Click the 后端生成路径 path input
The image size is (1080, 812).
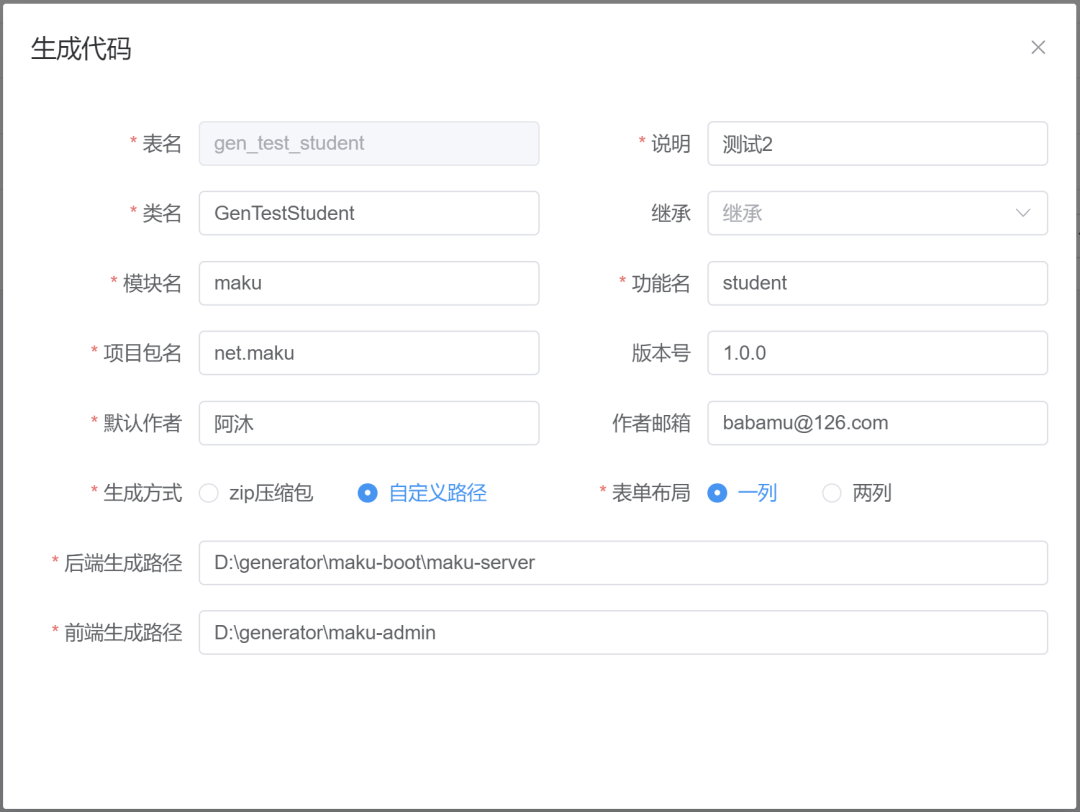pyautogui.click(x=623, y=563)
